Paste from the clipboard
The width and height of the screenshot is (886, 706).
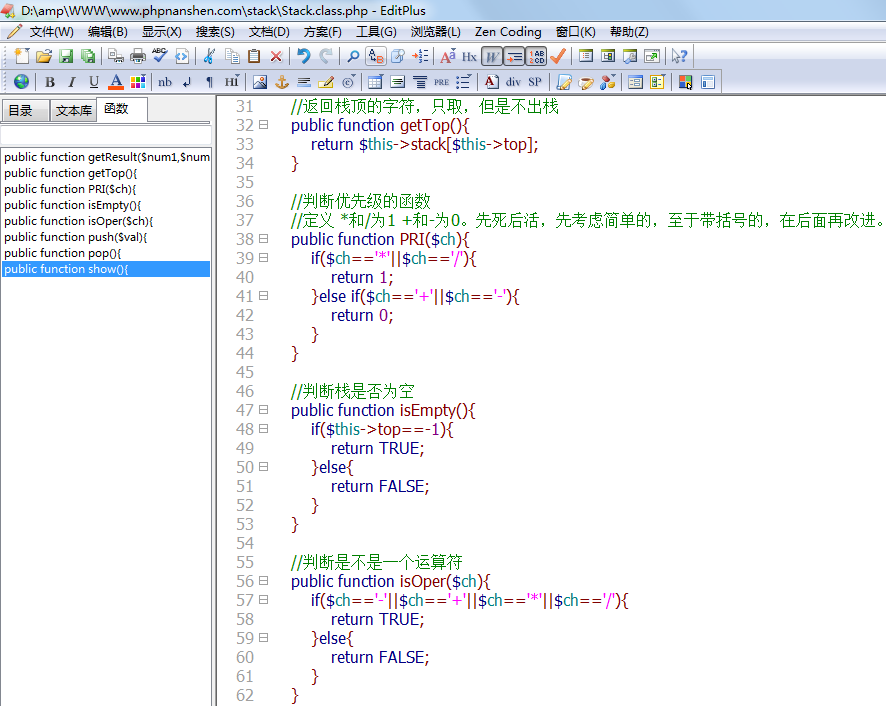click(254, 56)
